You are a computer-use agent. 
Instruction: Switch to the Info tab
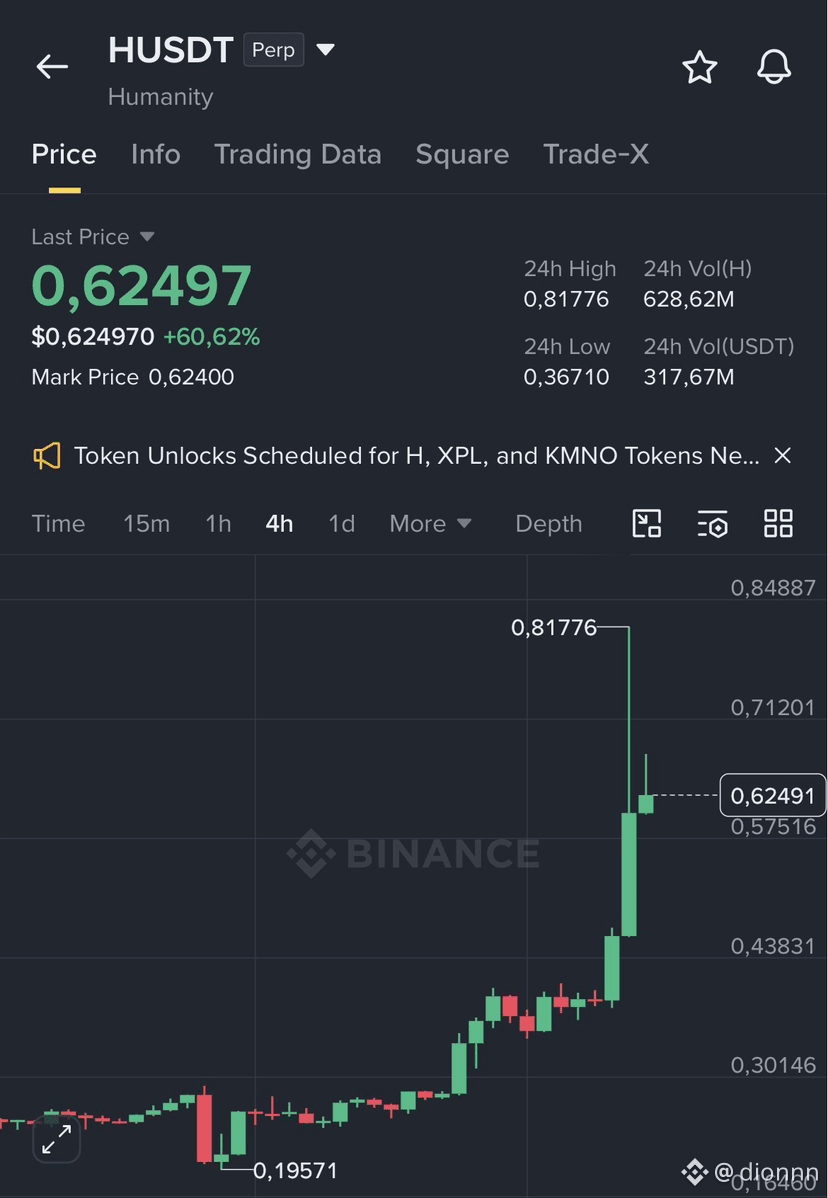[156, 154]
